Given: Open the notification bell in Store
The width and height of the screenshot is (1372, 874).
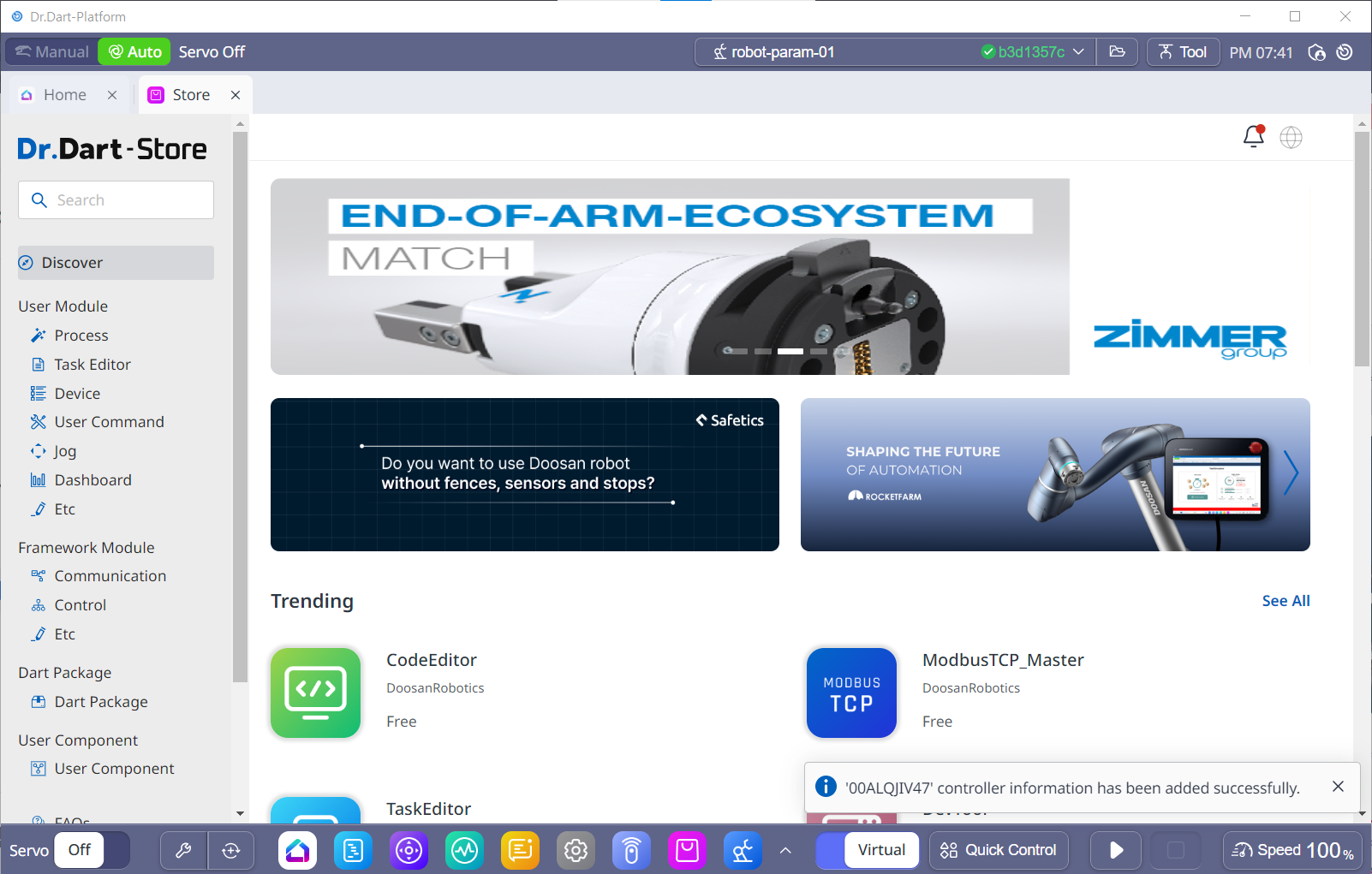Looking at the screenshot, I should (x=1253, y=137).
